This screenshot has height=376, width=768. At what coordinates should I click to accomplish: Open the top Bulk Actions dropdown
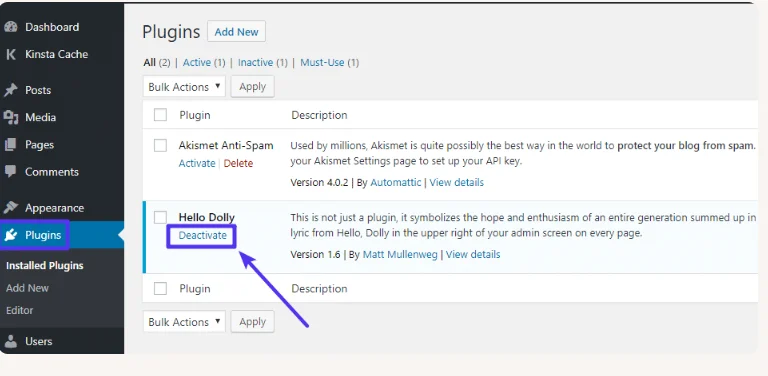point(184,87)
